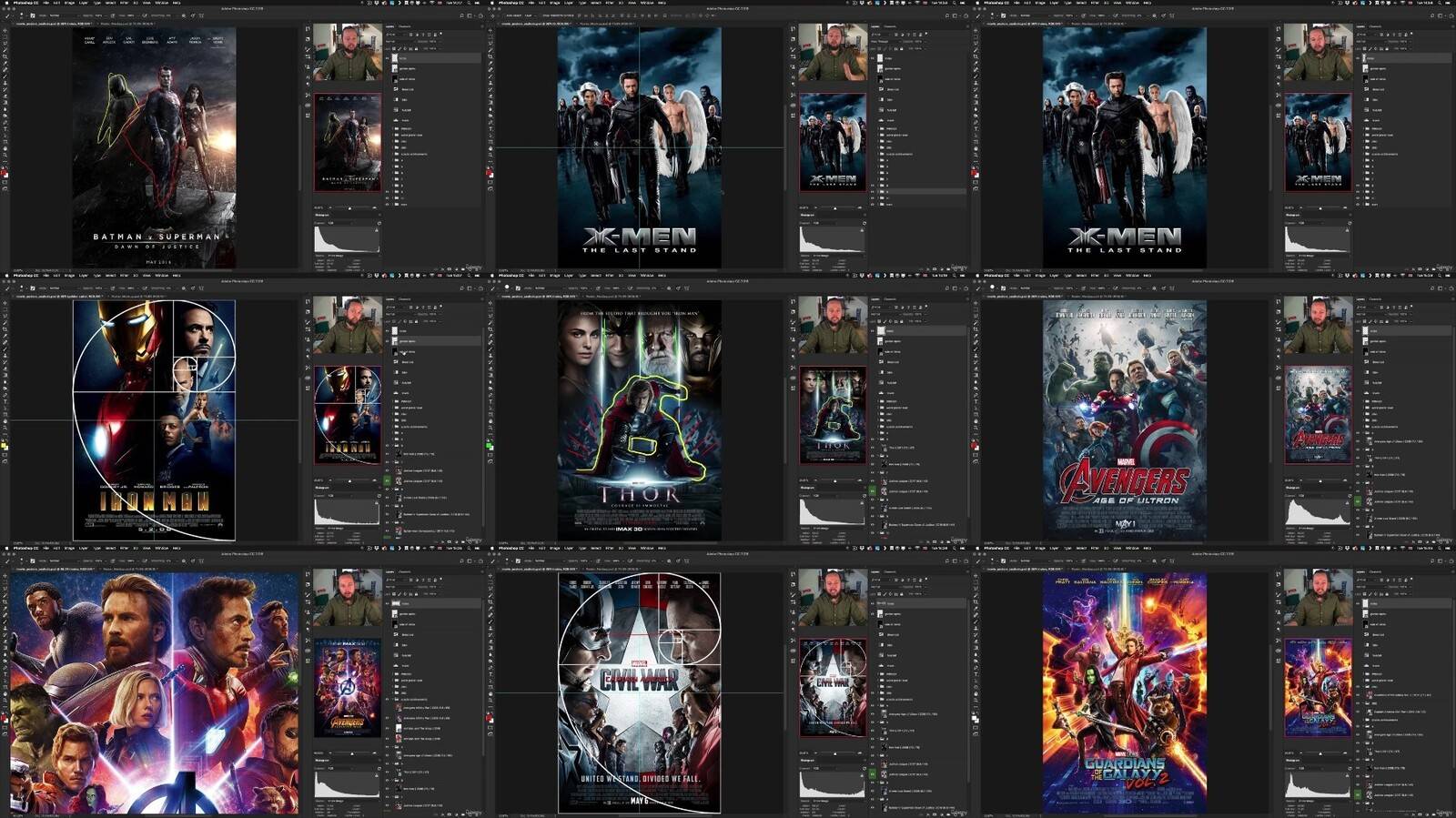Screen dimensions: 1456x818
Task: Toggle the green-highlighted layer eye in the Civil War window
Action: click(873, 774)
